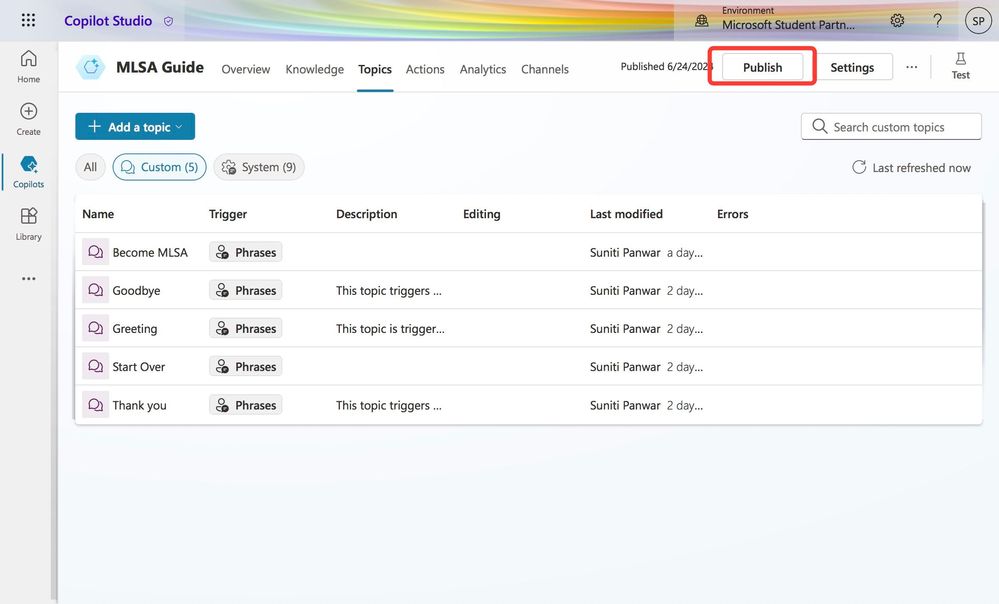Click the 'Last refreshed now' text
The width and height of the screenshot is (999, 604).
point(921,168)
